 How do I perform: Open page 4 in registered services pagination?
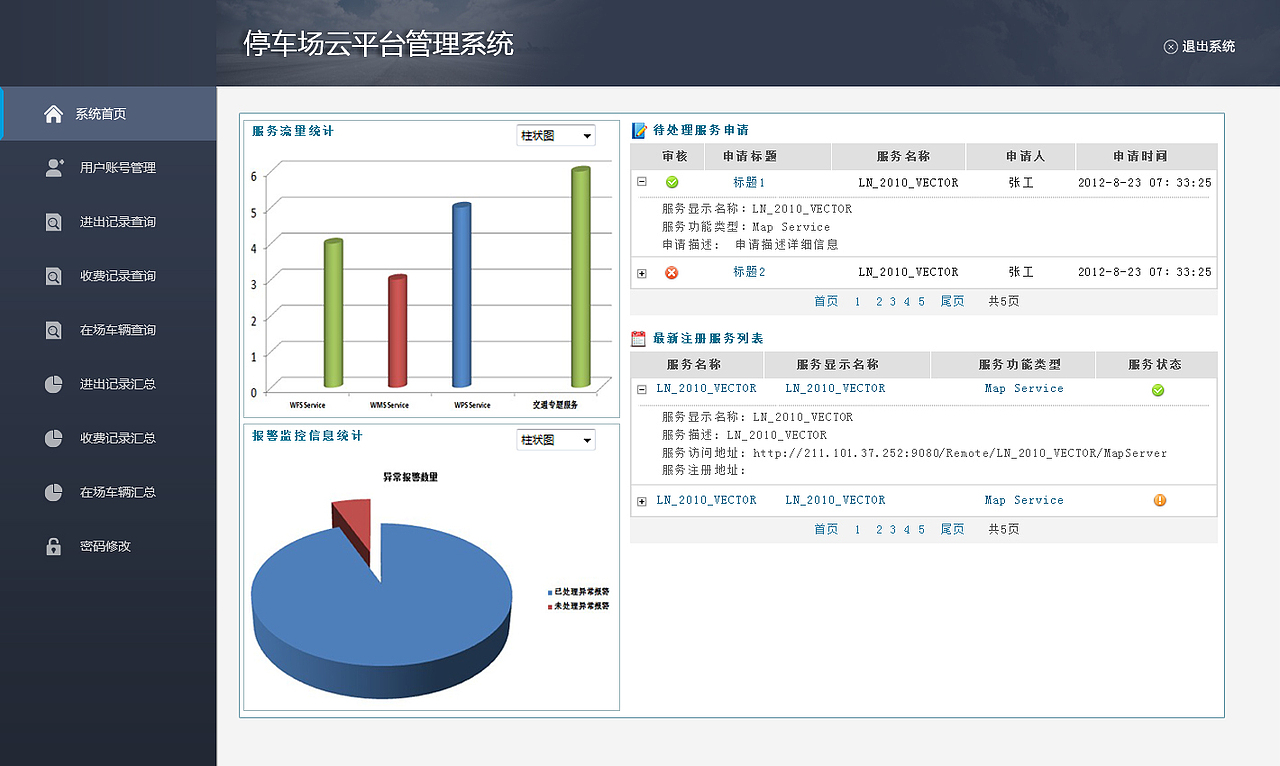(x=907, y=529)
